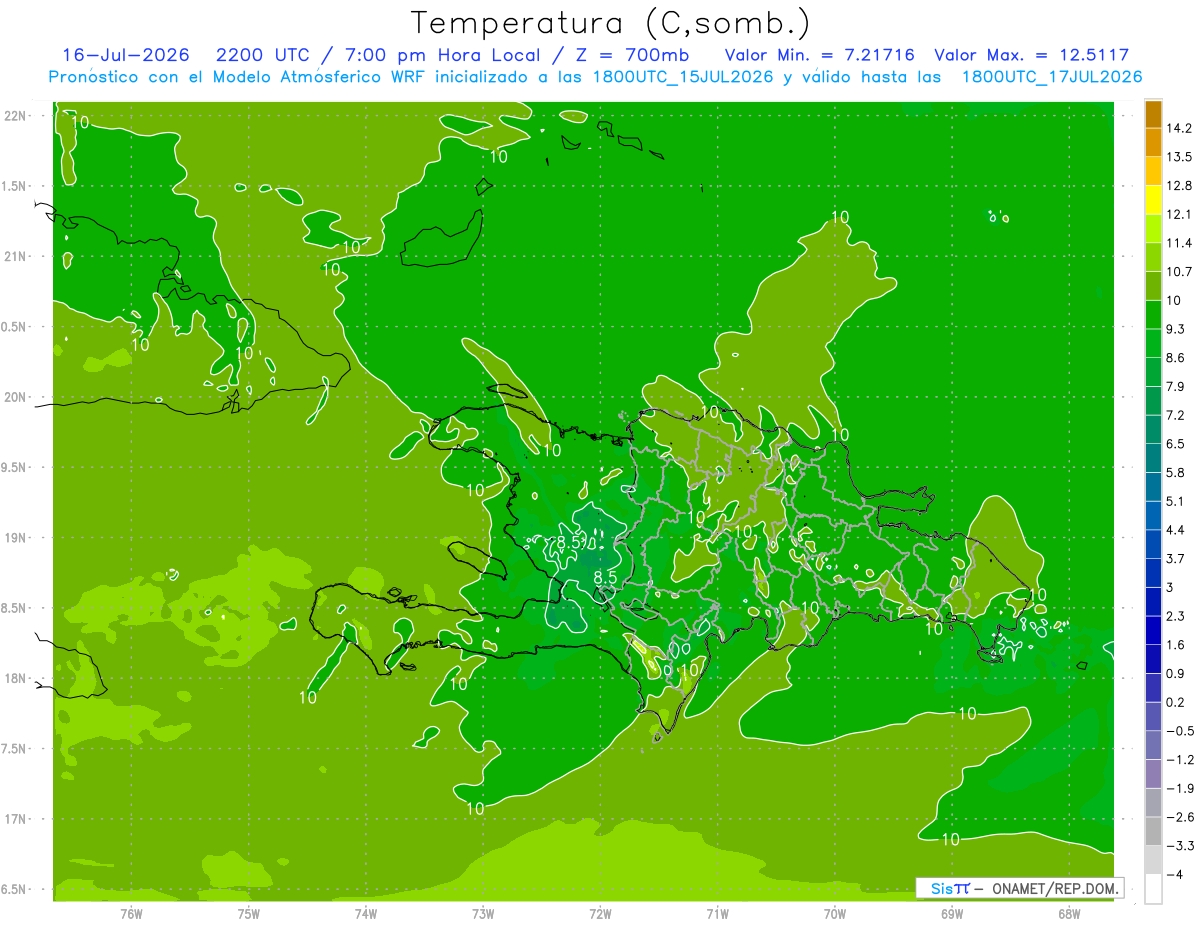
Task: Click the '1800UTC_15JUL2026' initialization timestamp
Action: (682, 77)
